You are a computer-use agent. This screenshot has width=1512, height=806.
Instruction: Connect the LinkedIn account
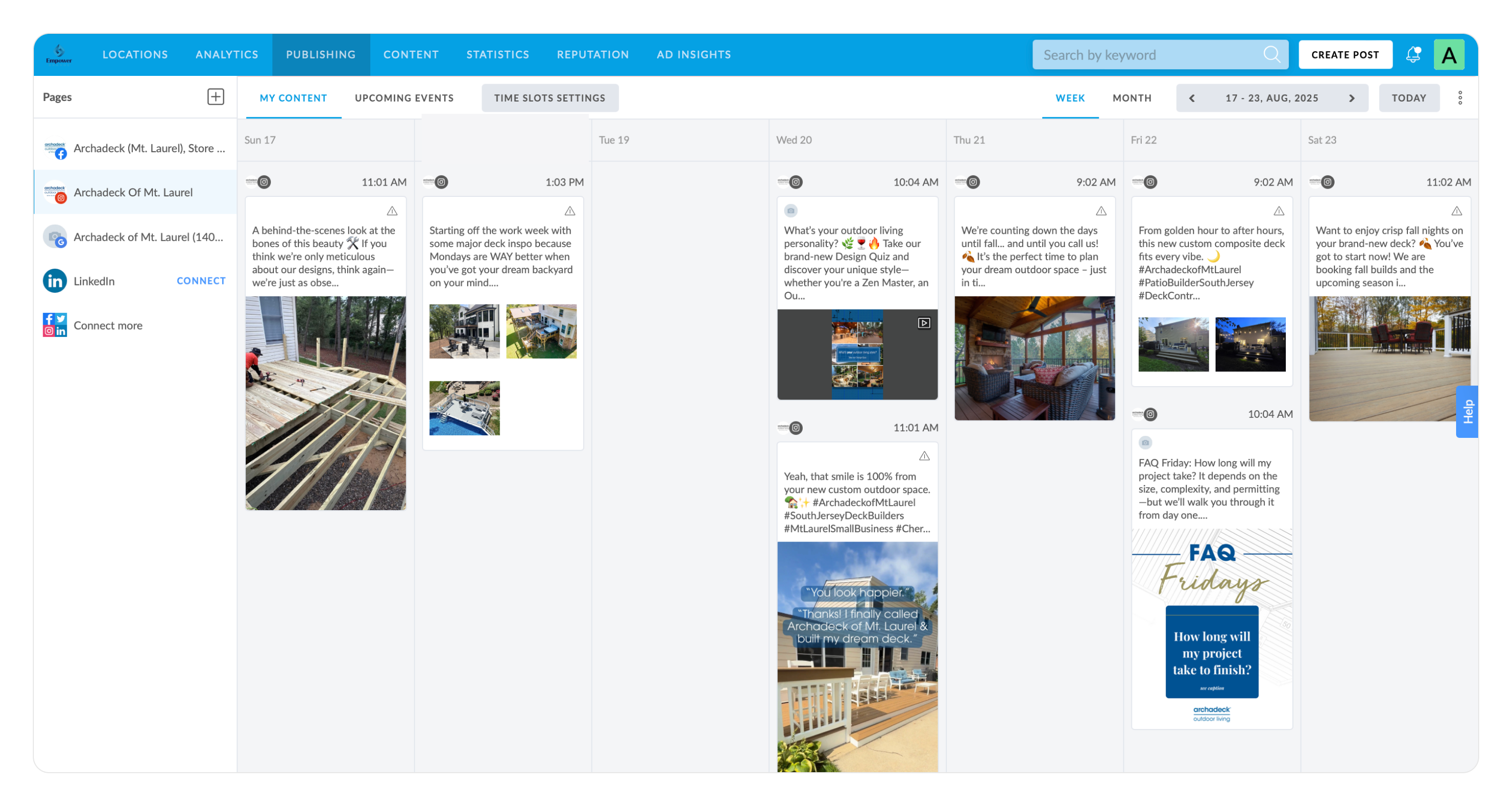201,281
